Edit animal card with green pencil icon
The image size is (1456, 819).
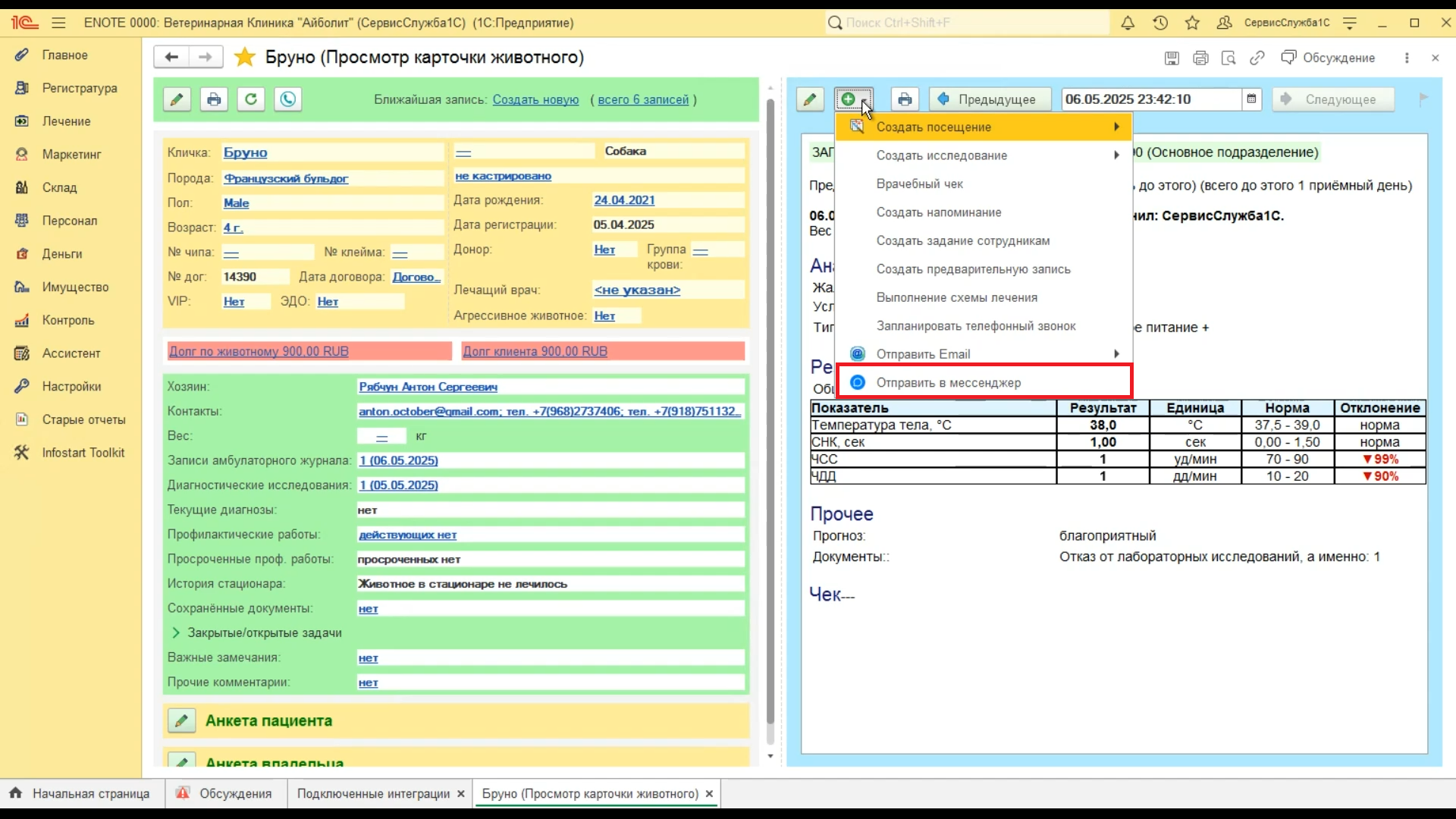177,99
